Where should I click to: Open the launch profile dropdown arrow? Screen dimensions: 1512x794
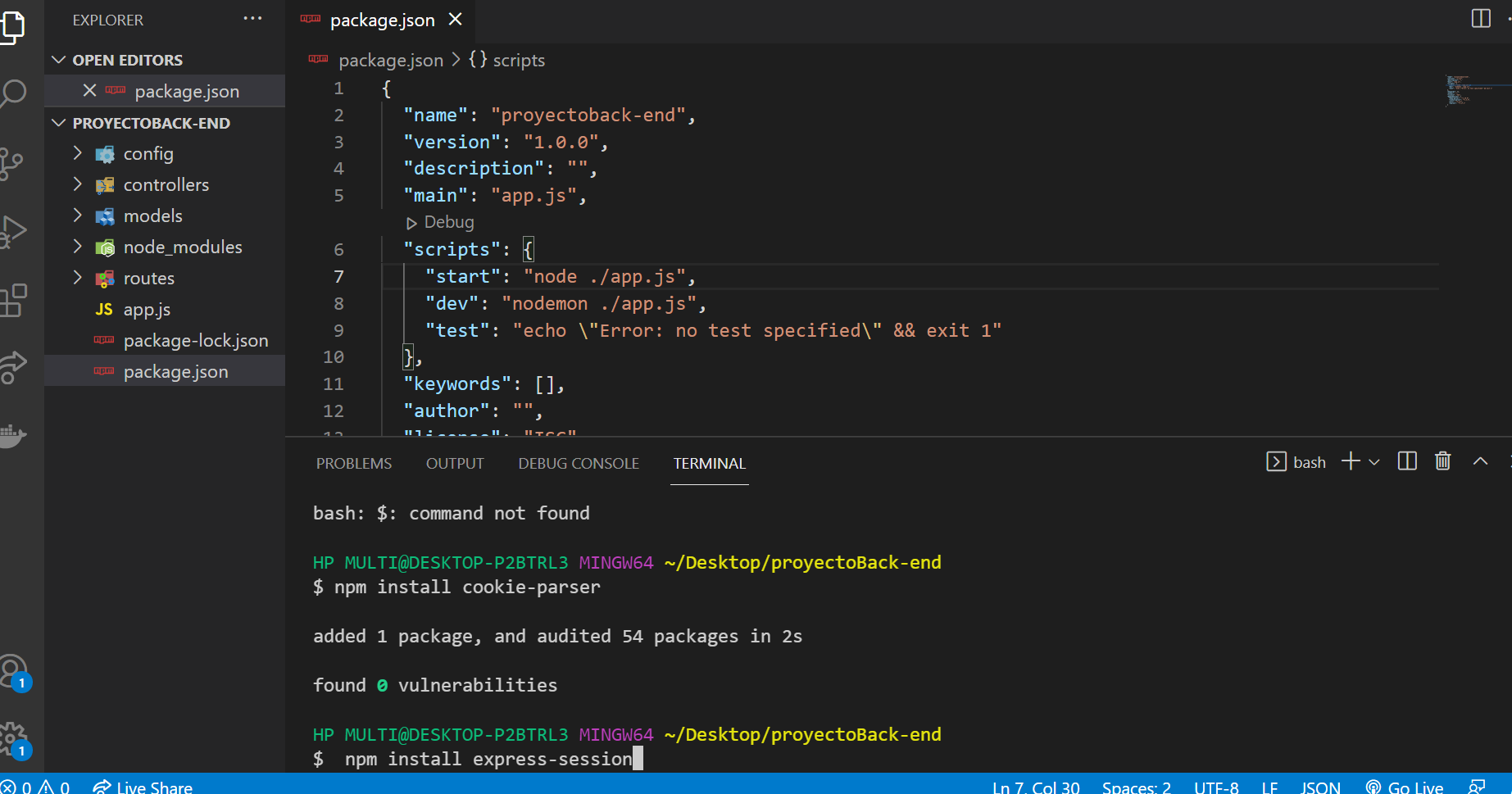click(1374, 462)
